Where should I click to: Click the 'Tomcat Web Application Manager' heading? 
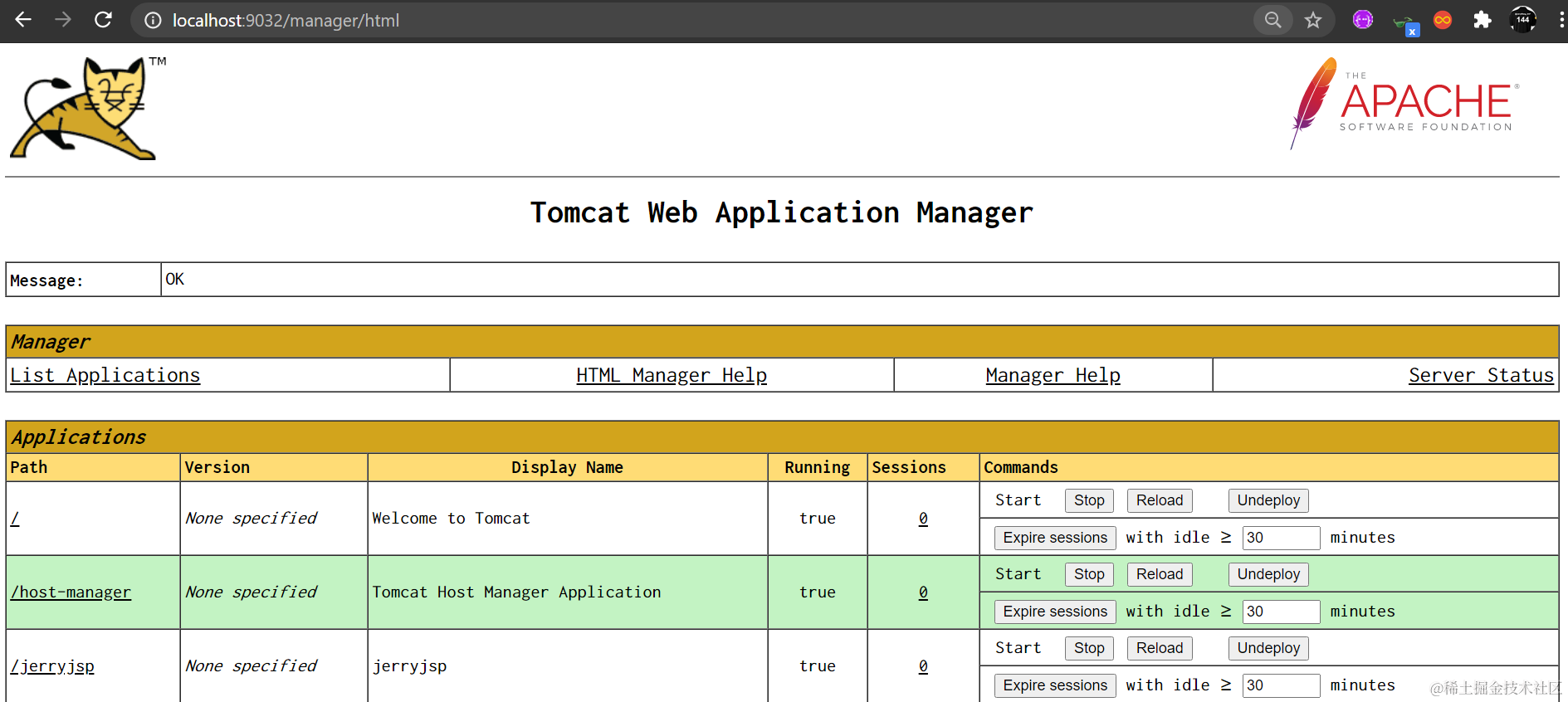(782, 213)
